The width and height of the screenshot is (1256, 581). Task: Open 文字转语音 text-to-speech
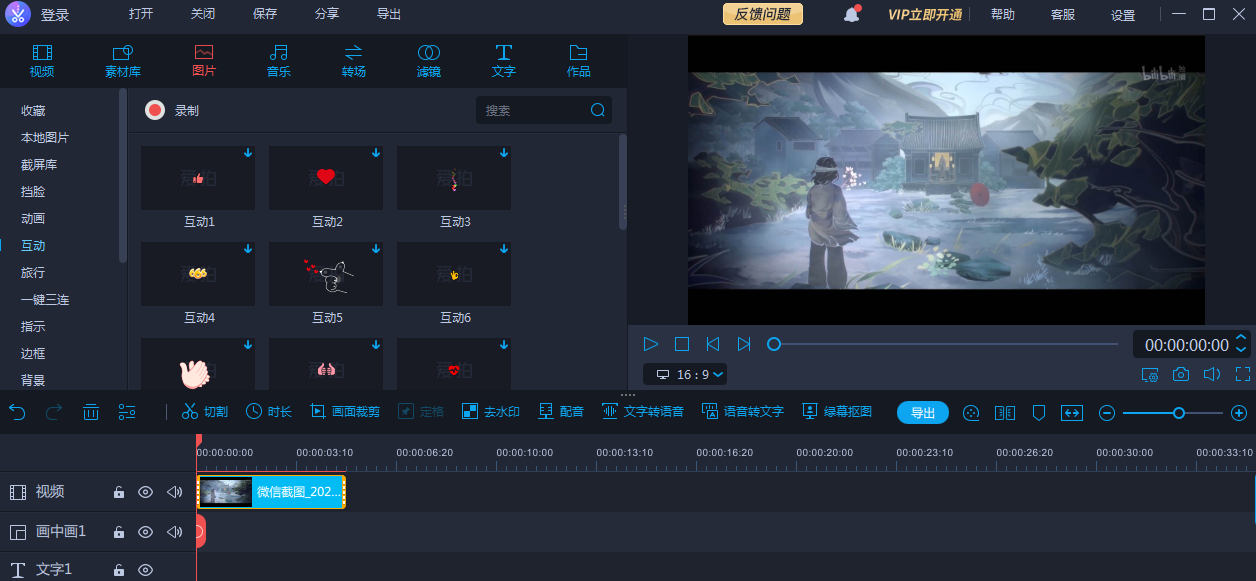pos(643,412)
